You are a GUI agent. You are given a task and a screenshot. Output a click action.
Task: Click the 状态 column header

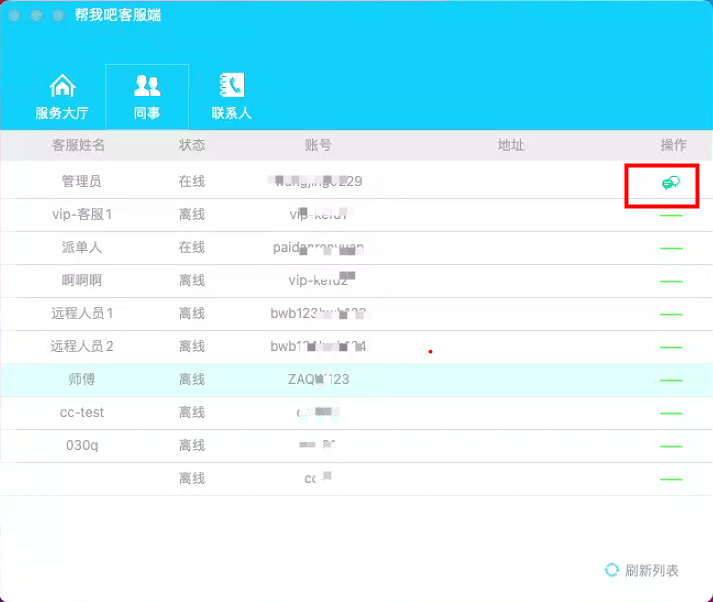click(191, 145)
